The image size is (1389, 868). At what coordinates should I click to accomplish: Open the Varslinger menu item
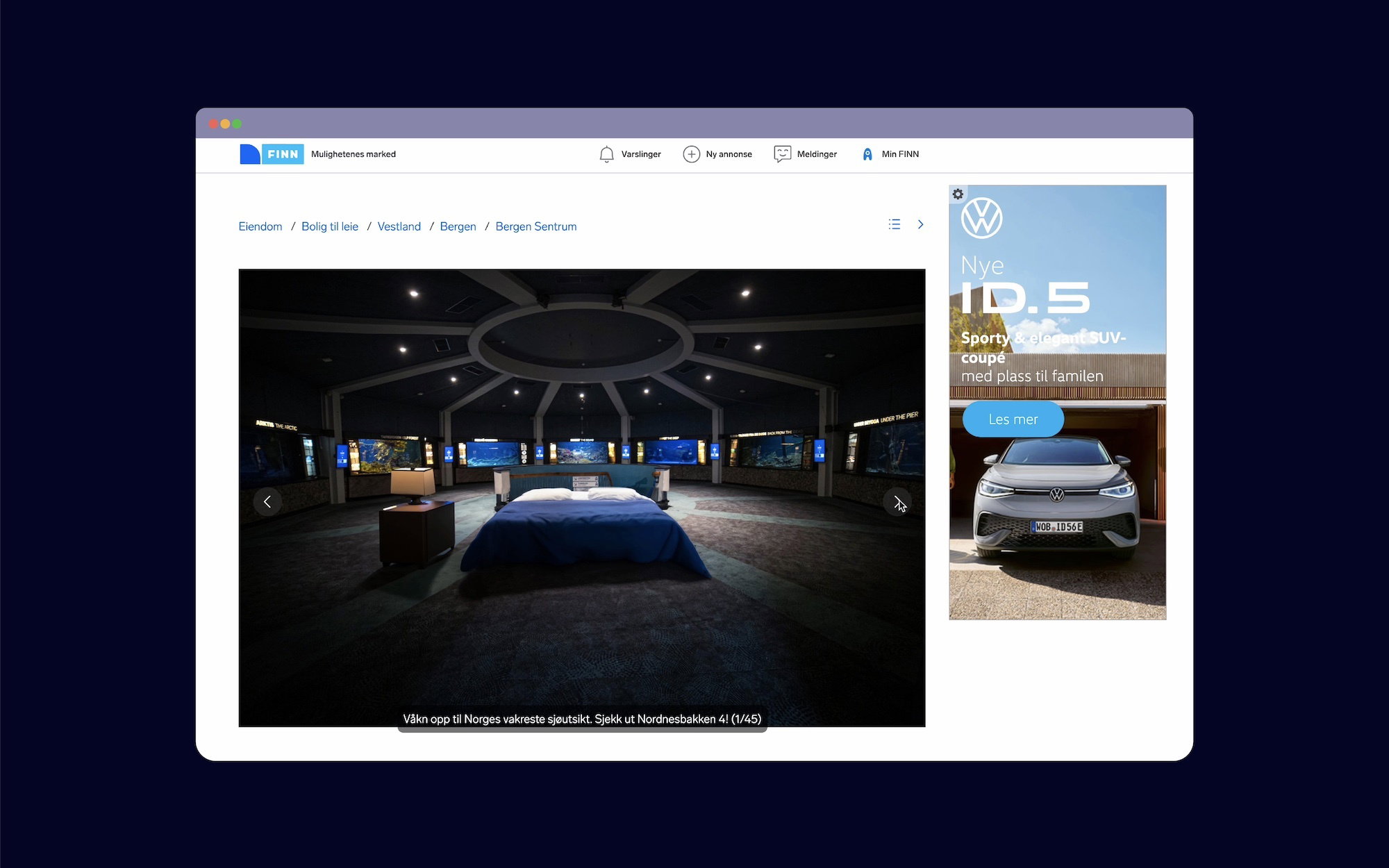tap(641, 154)
